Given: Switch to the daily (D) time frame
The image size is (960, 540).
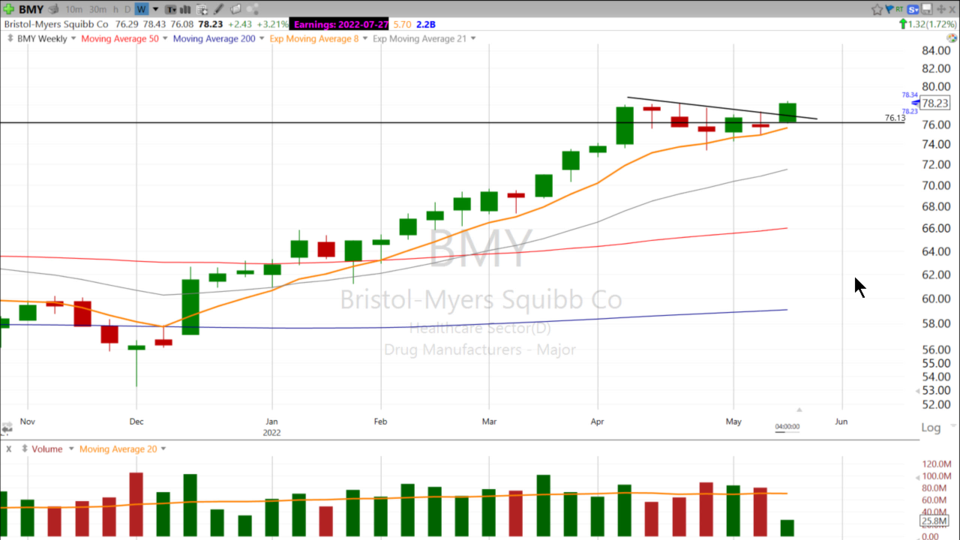Looking at the screenshot, I should pos(127,9).
